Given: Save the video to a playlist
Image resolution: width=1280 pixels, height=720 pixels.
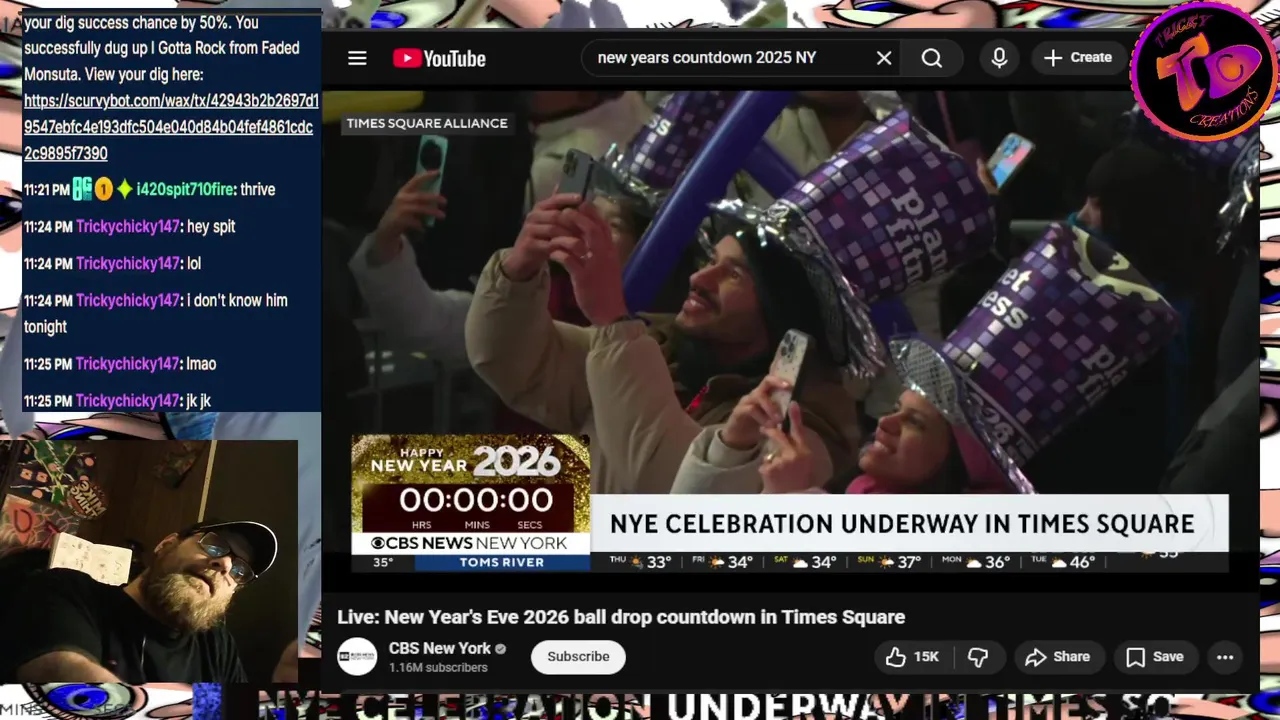Looking at the screenshot, I should click(x=1155, y=657).
